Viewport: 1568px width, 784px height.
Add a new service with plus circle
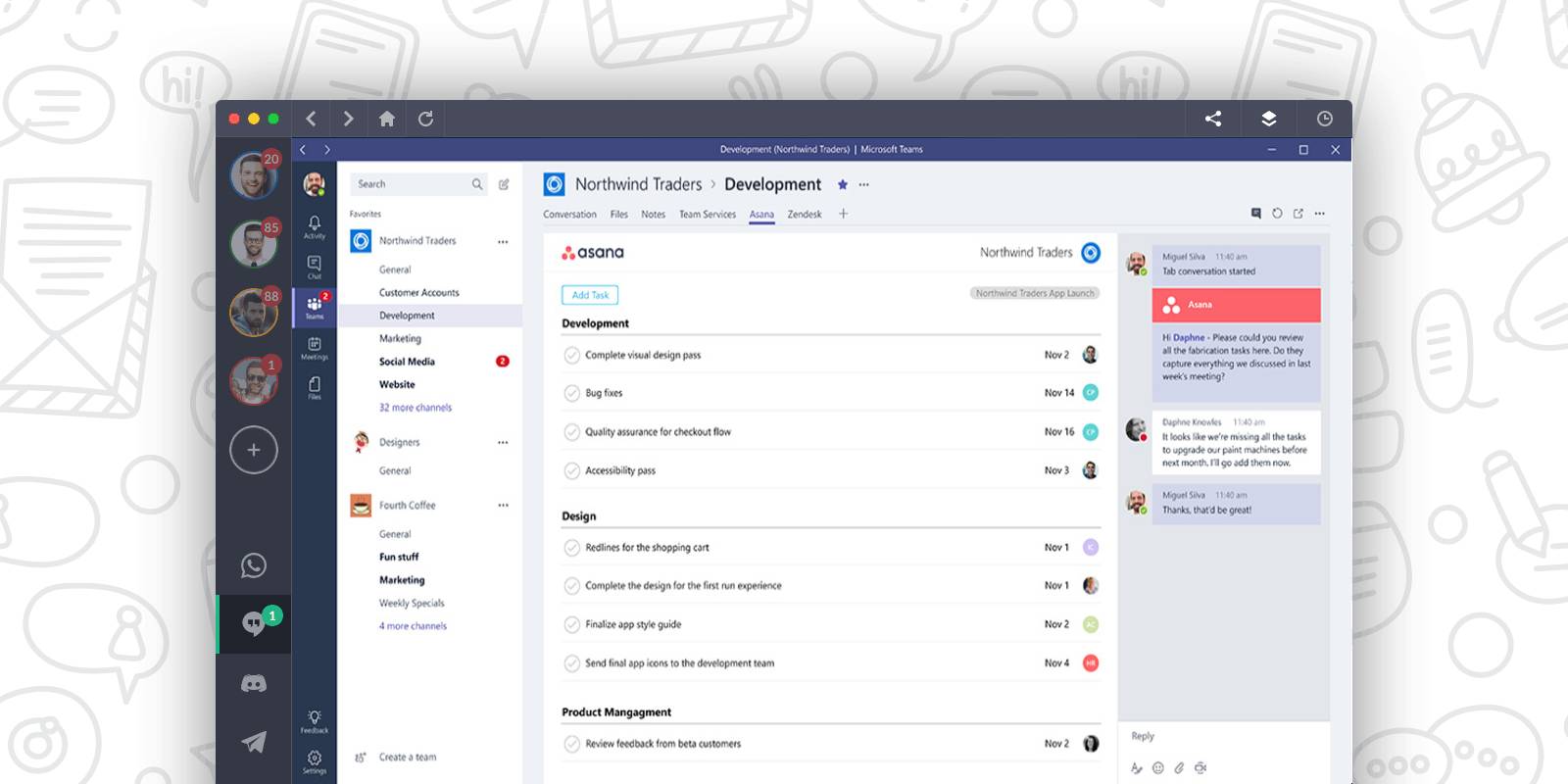click(254, 450)
